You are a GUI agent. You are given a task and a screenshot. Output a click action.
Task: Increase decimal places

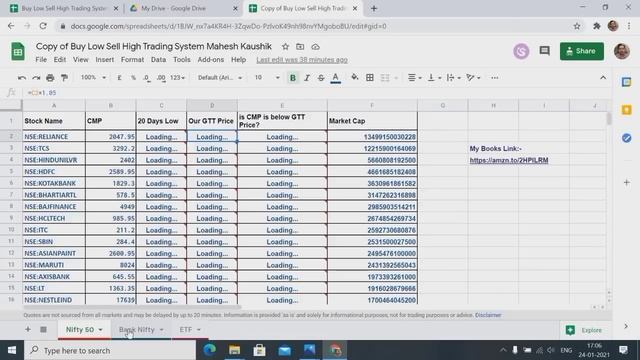[161, 78]
